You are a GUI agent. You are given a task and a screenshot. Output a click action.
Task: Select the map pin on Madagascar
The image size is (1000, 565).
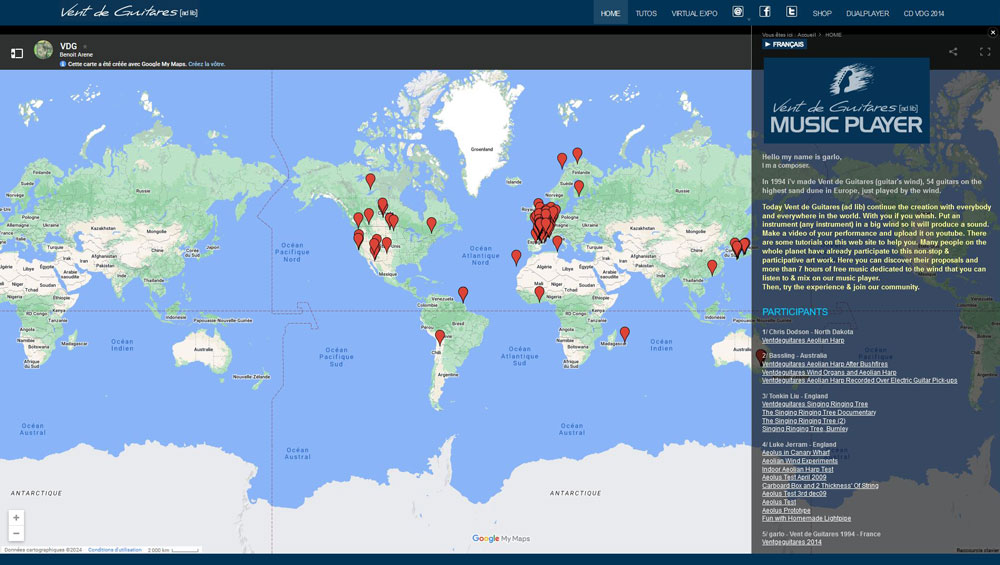[625, 334]
